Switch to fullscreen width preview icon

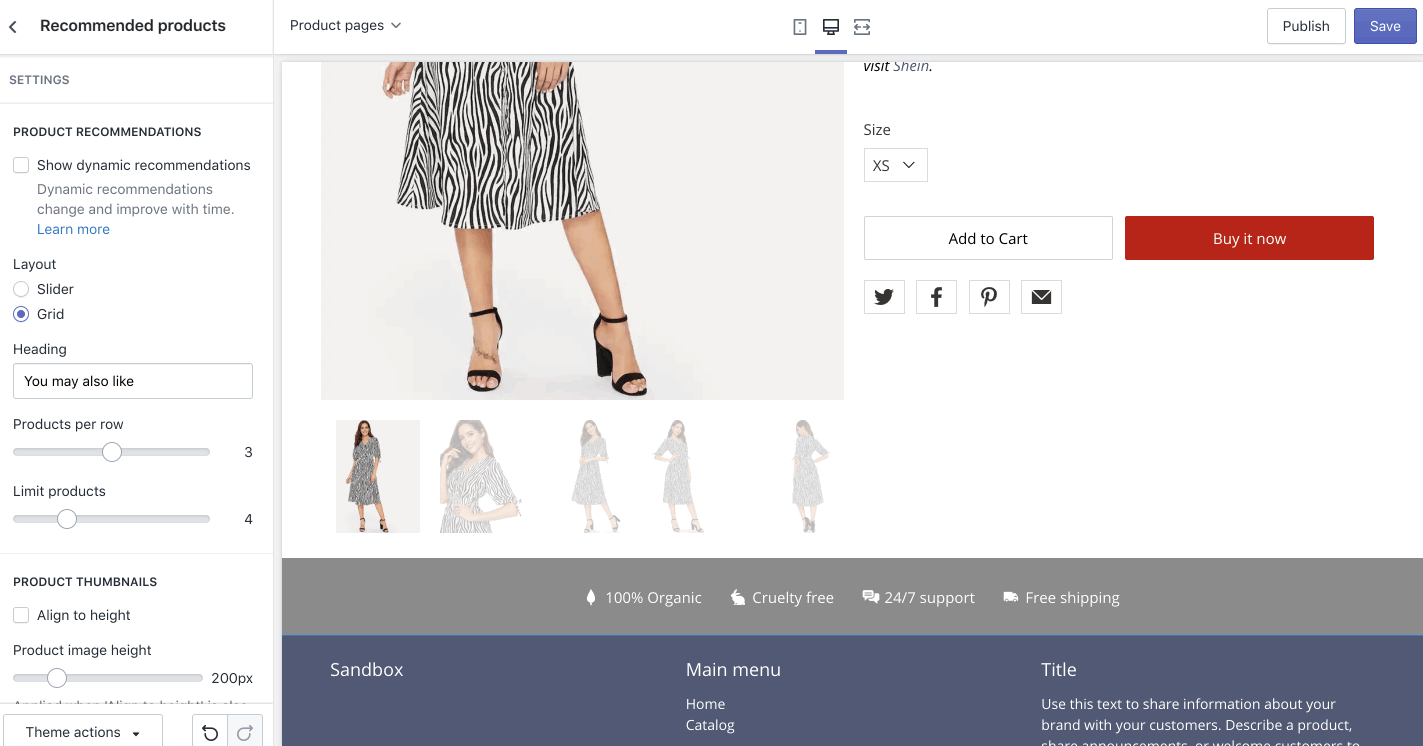click(x=862, y=27)
